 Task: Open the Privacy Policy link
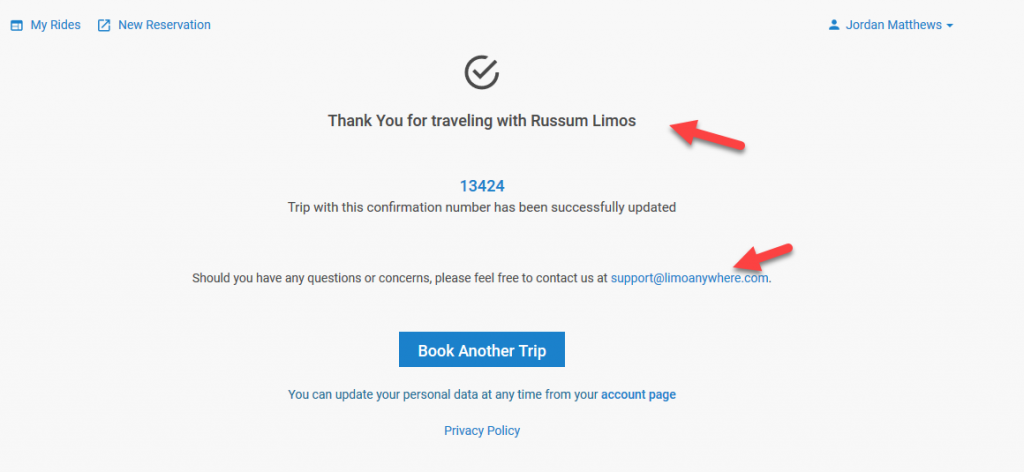(482, 431)
